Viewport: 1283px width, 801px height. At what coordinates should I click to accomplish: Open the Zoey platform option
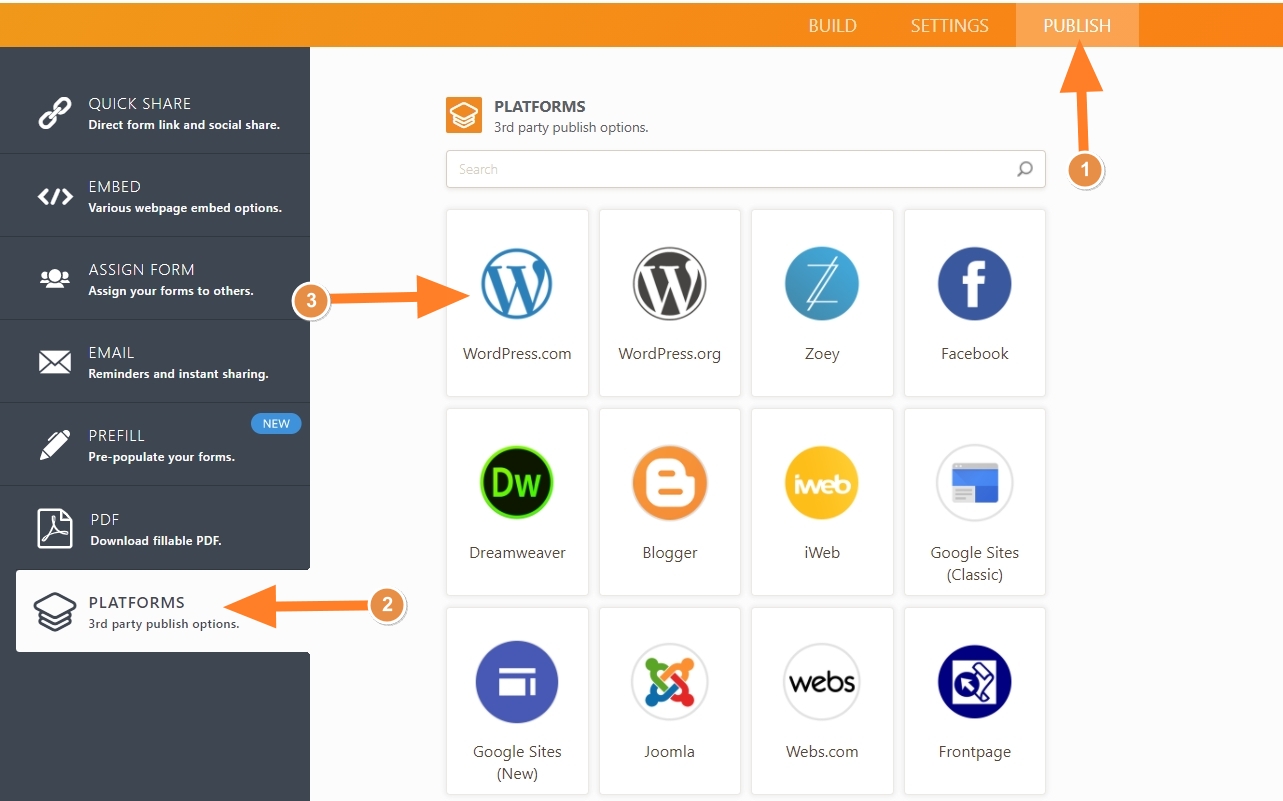822,284
